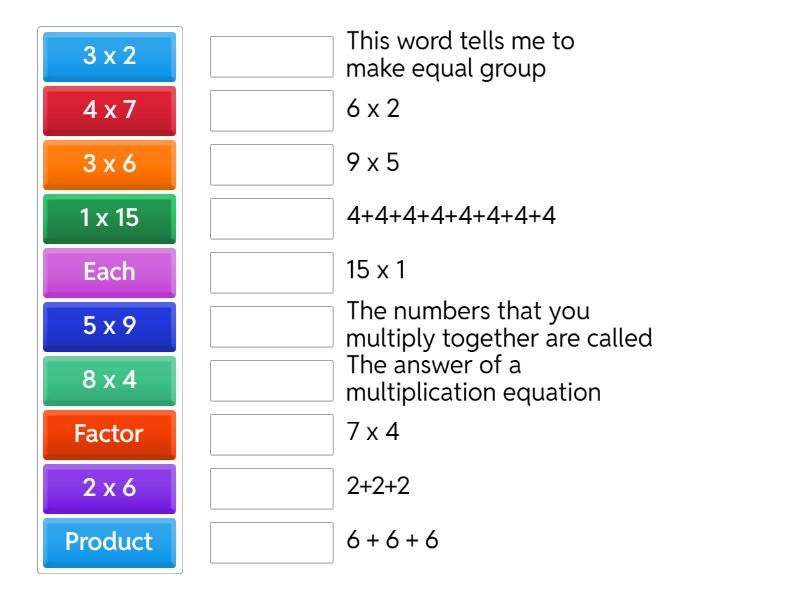This screenshot has width=800, height=600.
Task: Click the answer box next to '7 x 4'
Action: point(271,435)
